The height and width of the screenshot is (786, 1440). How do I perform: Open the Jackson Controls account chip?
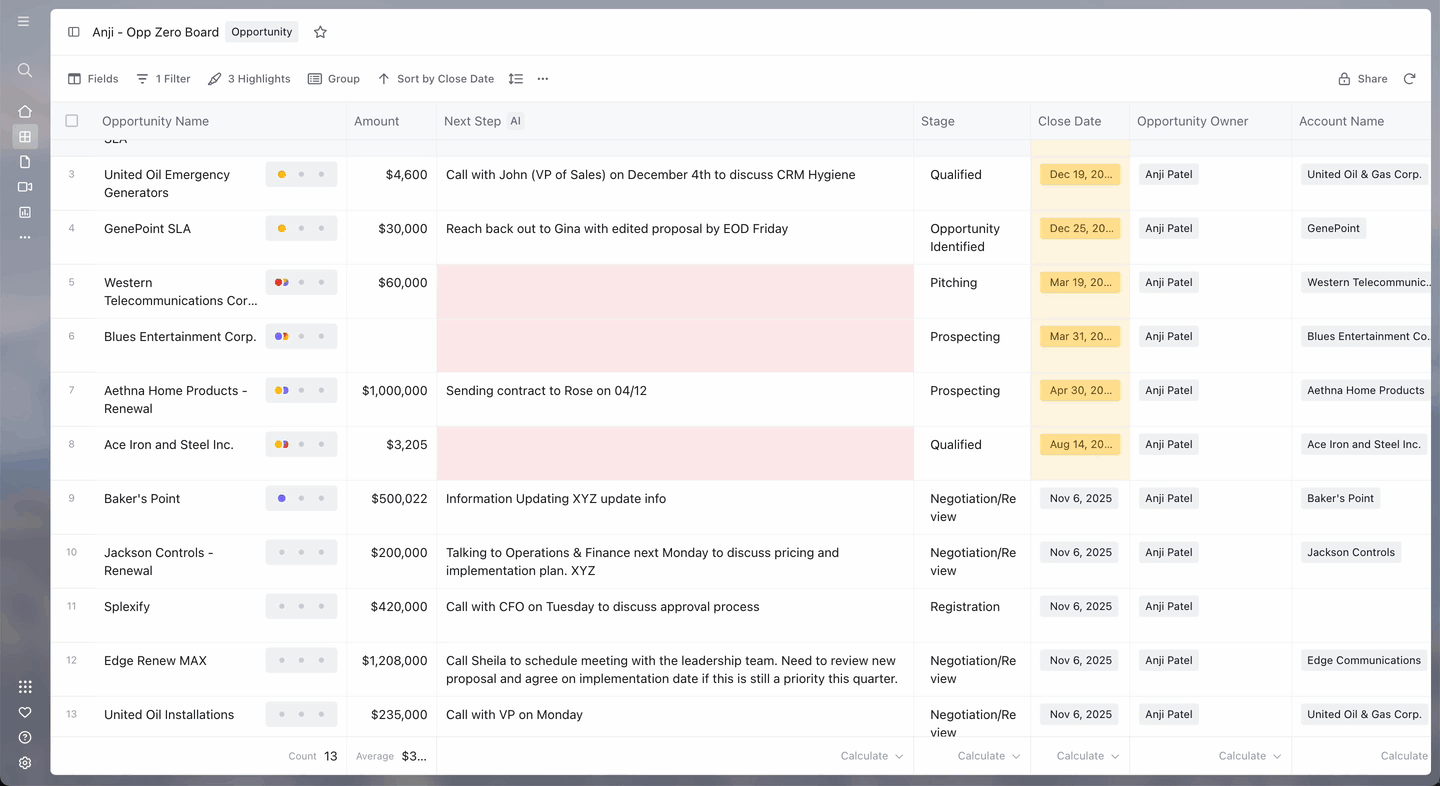pos(1351,552)
